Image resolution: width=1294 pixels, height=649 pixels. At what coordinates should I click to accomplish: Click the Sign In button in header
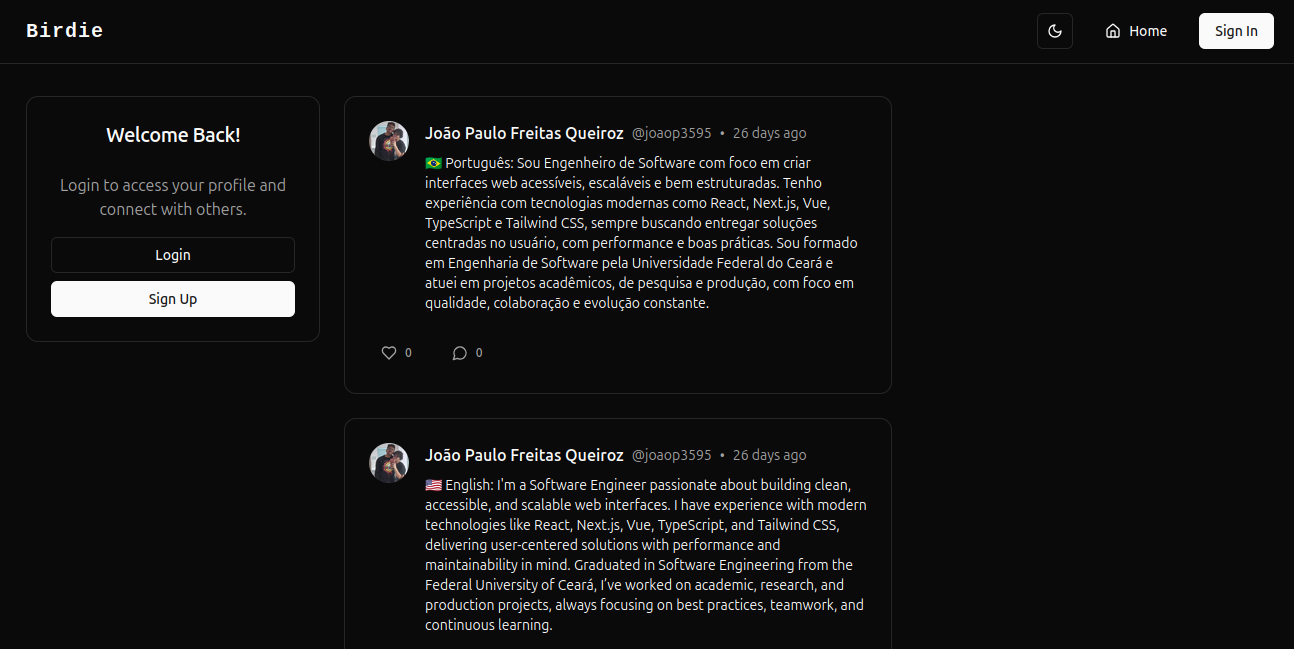(x=1236, y=31)
